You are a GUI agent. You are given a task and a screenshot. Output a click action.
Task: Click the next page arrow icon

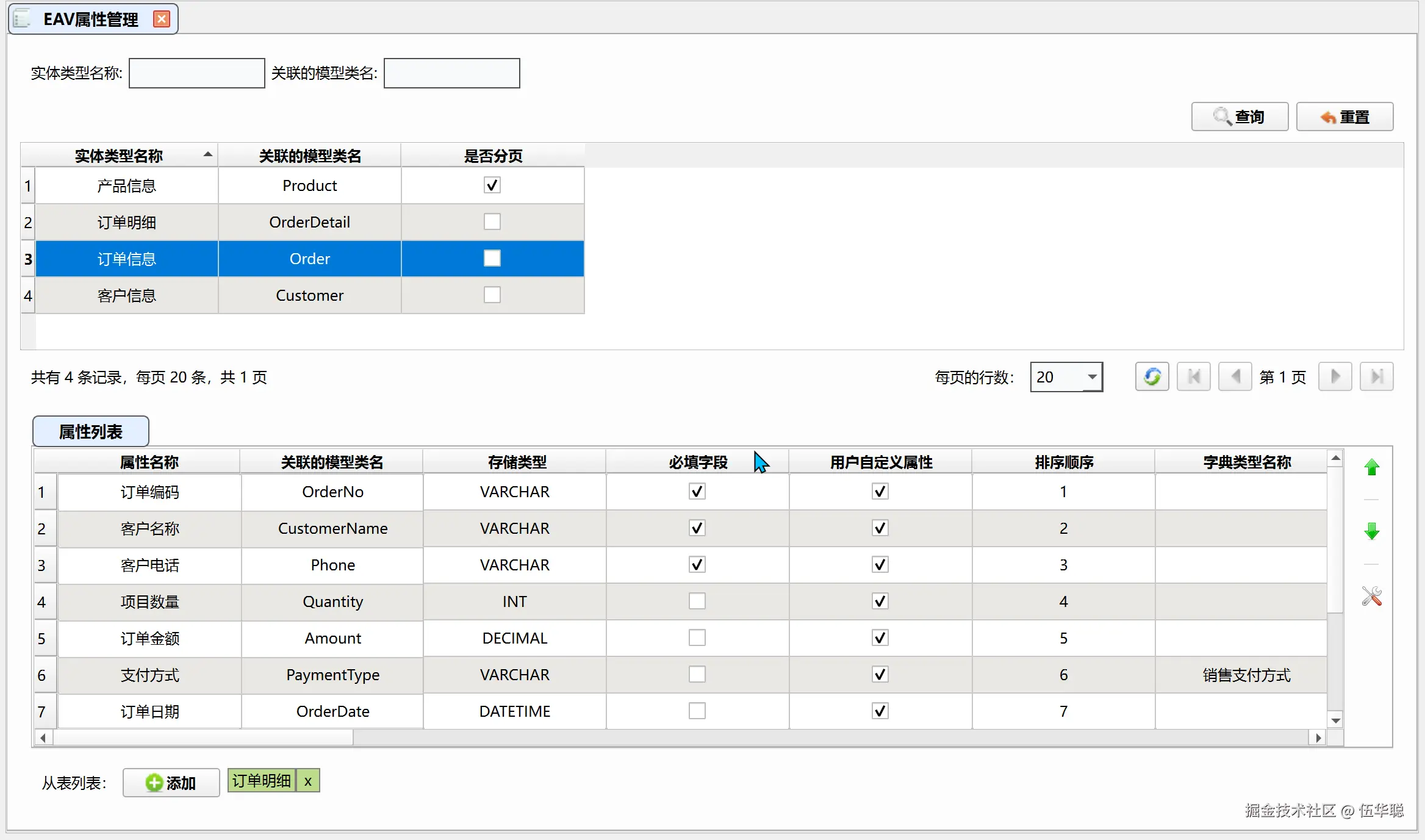click(x=1335, y=376)
